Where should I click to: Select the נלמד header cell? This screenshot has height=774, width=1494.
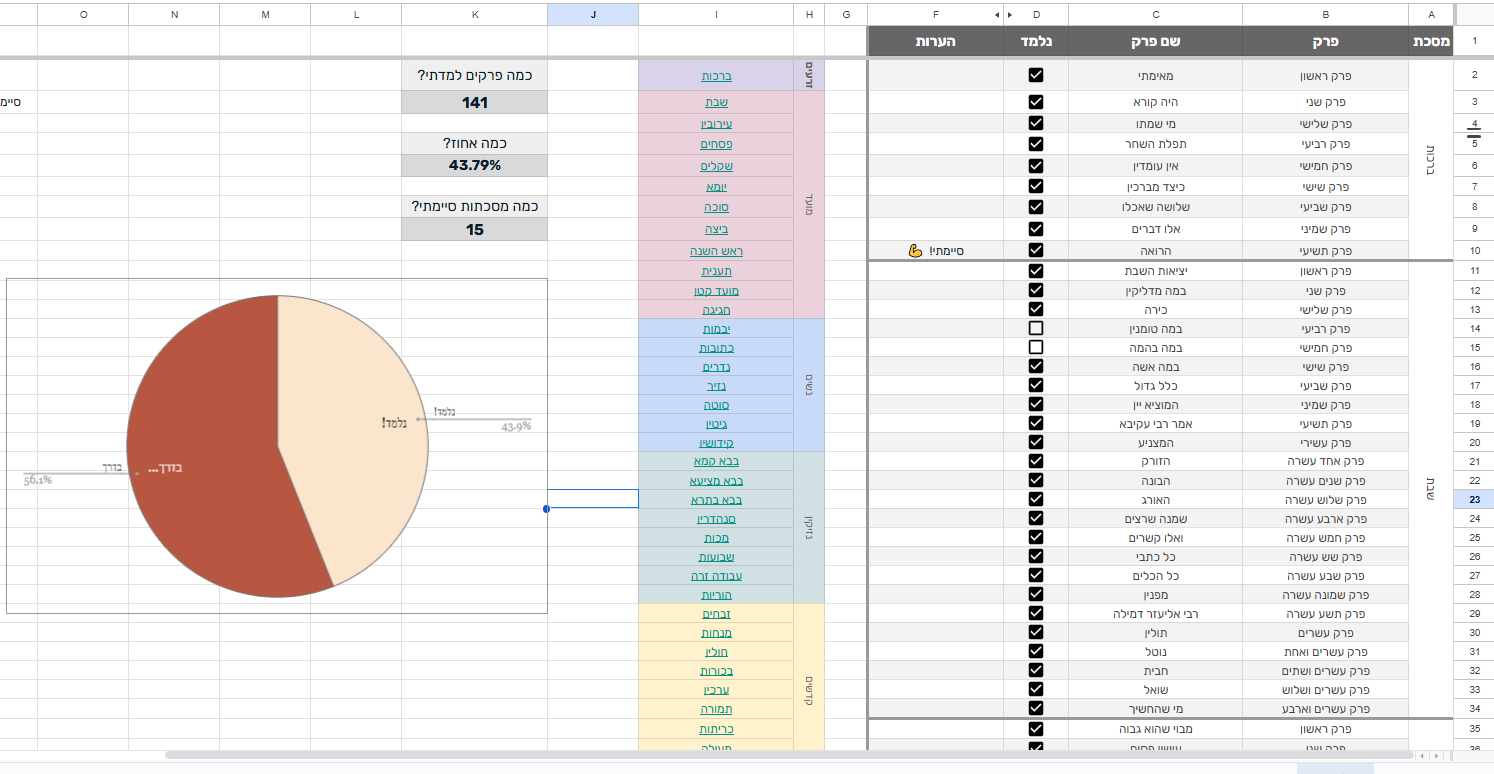(x=1036, y=41)
